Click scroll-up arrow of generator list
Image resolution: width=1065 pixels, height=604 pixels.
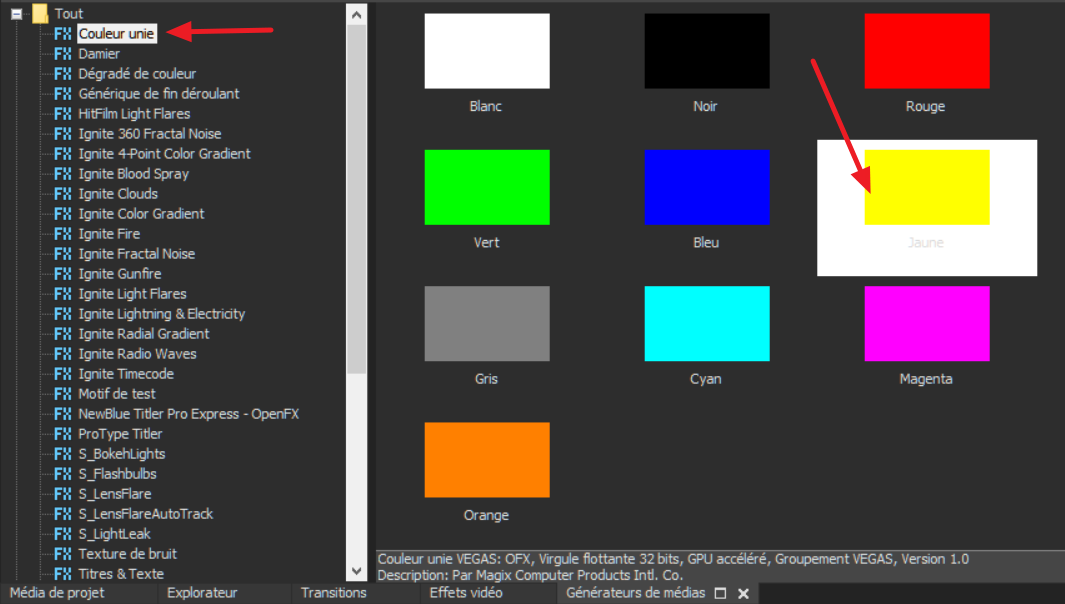[357, 14]
